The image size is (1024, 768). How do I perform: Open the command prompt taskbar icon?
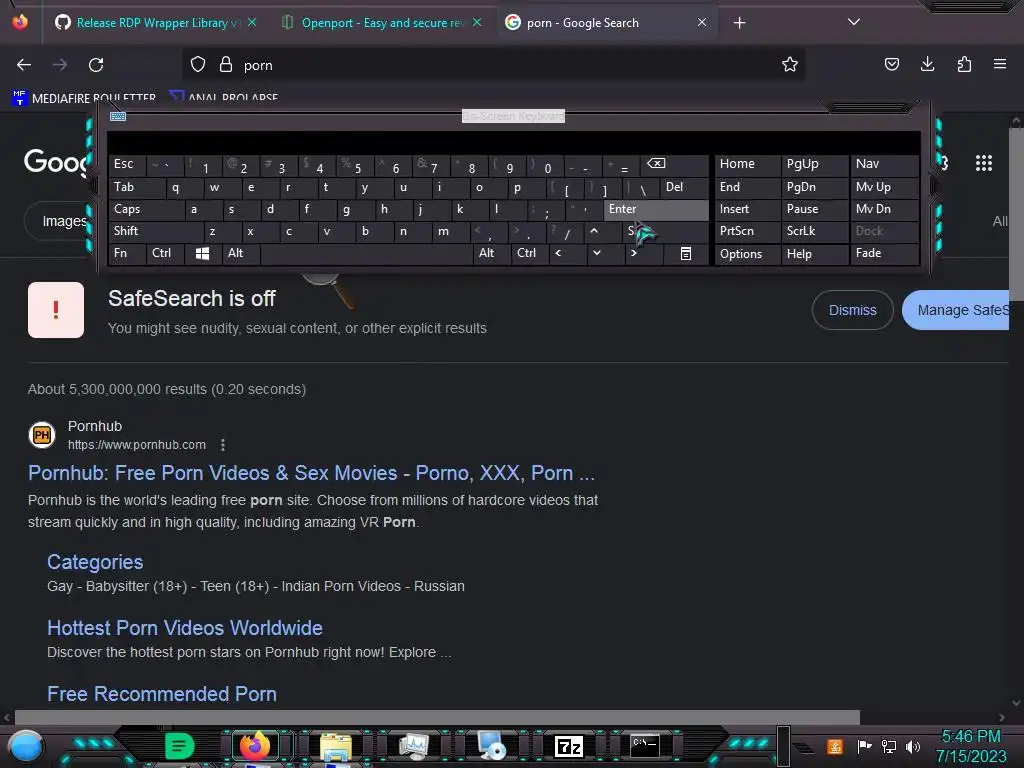click(645, 746)
